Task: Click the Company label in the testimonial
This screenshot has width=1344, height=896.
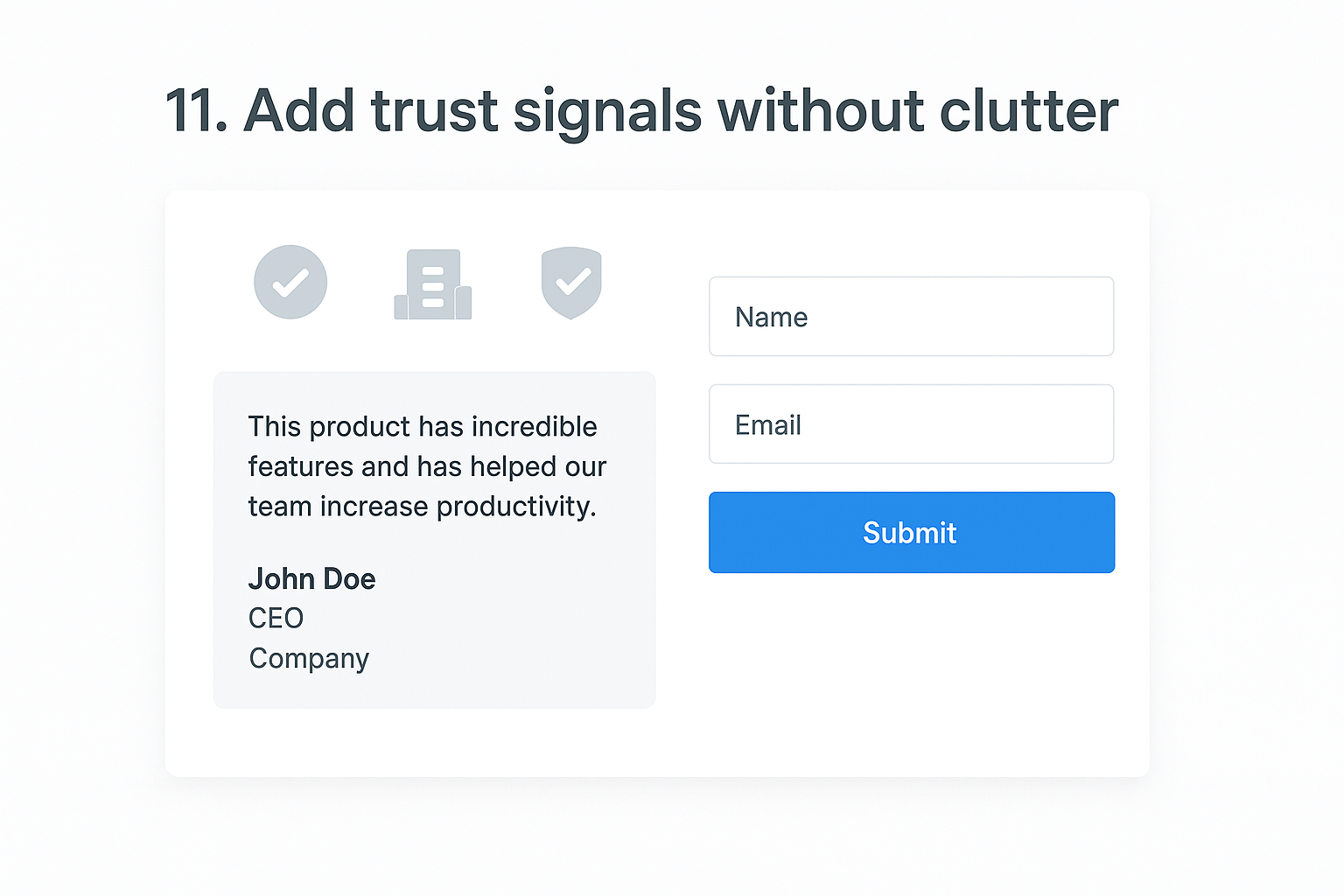Action: point(308,658)
